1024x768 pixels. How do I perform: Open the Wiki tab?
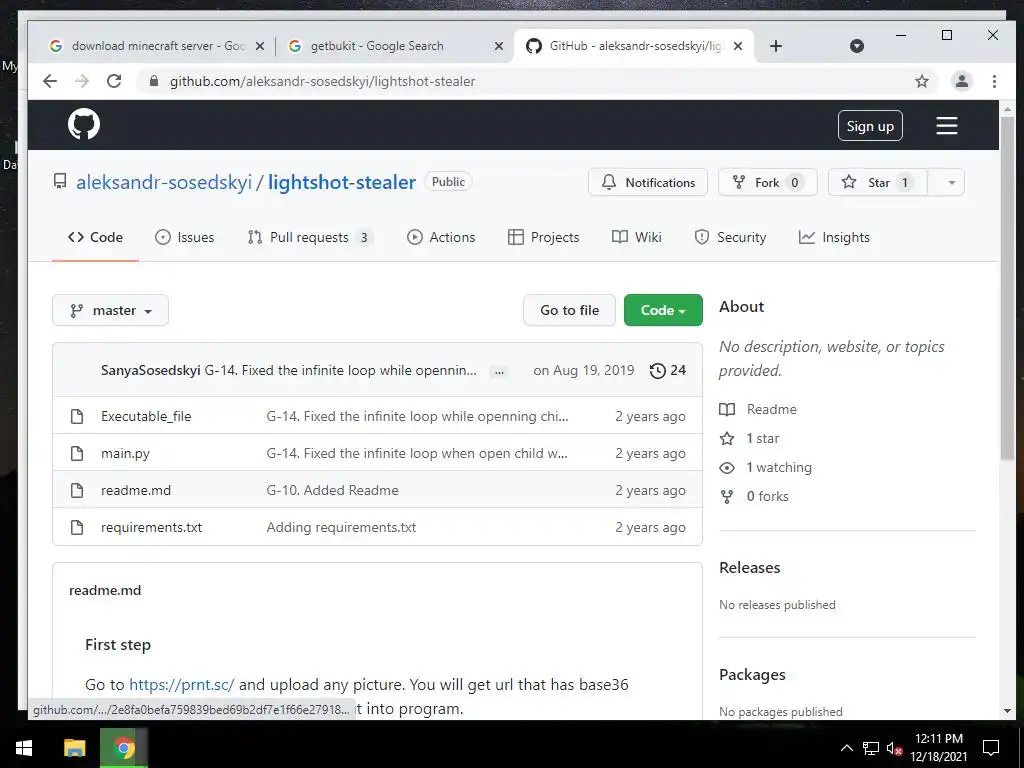point(636,237)
